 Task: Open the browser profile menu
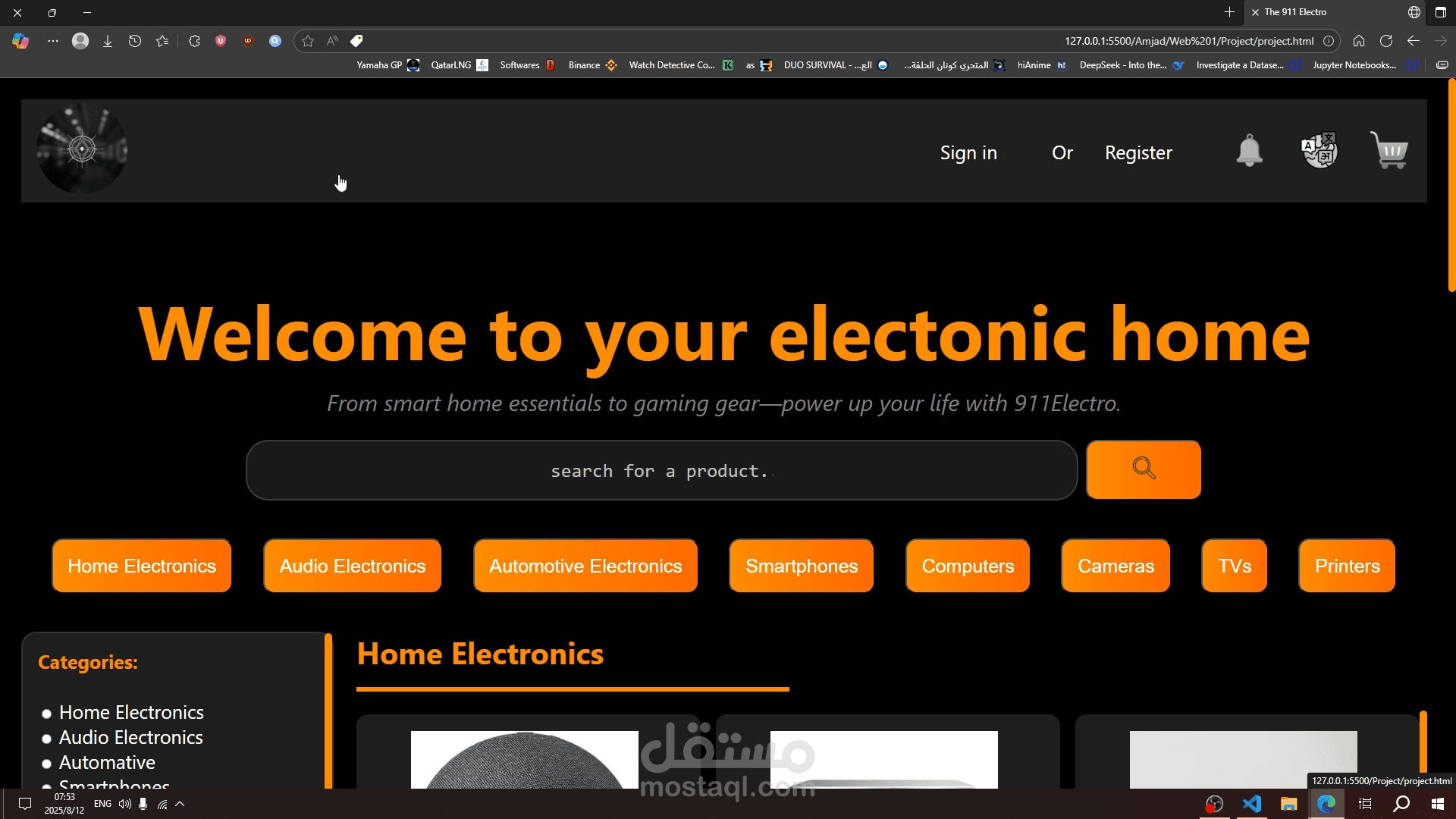click(80, 41)
